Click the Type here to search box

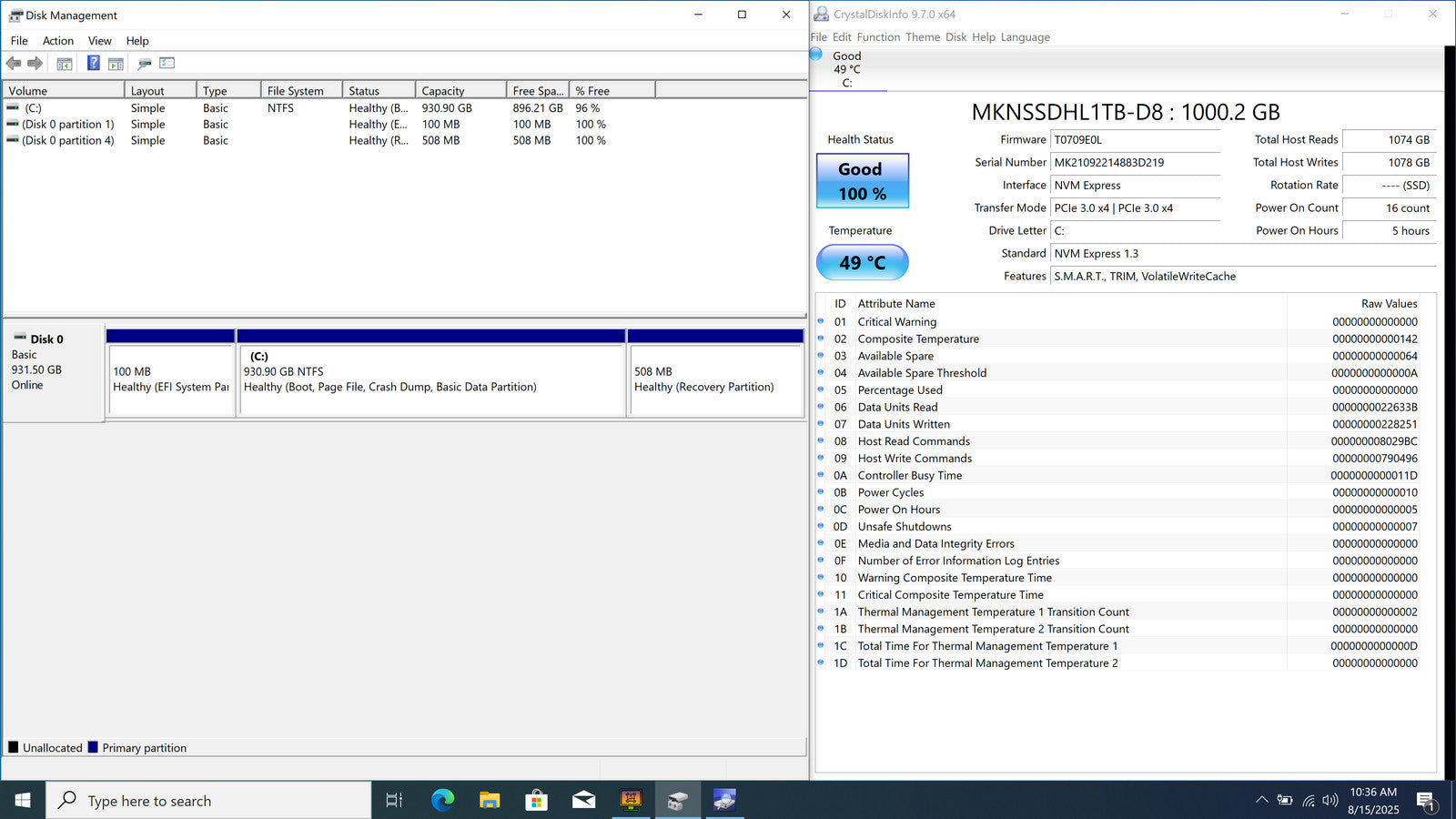(x=209, y=801)
